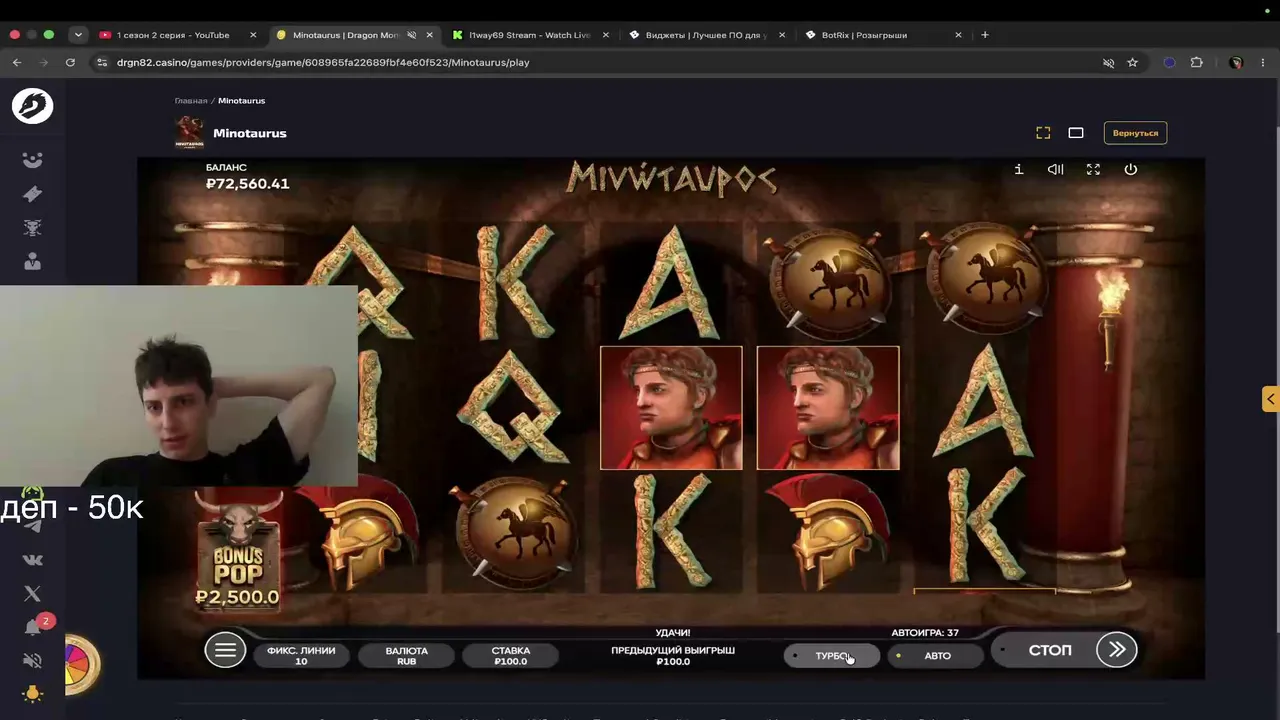This screenshot has height=720, width=1280.
Task: Click the Автоигра: 37 counter
Action: tap(925, 633)
